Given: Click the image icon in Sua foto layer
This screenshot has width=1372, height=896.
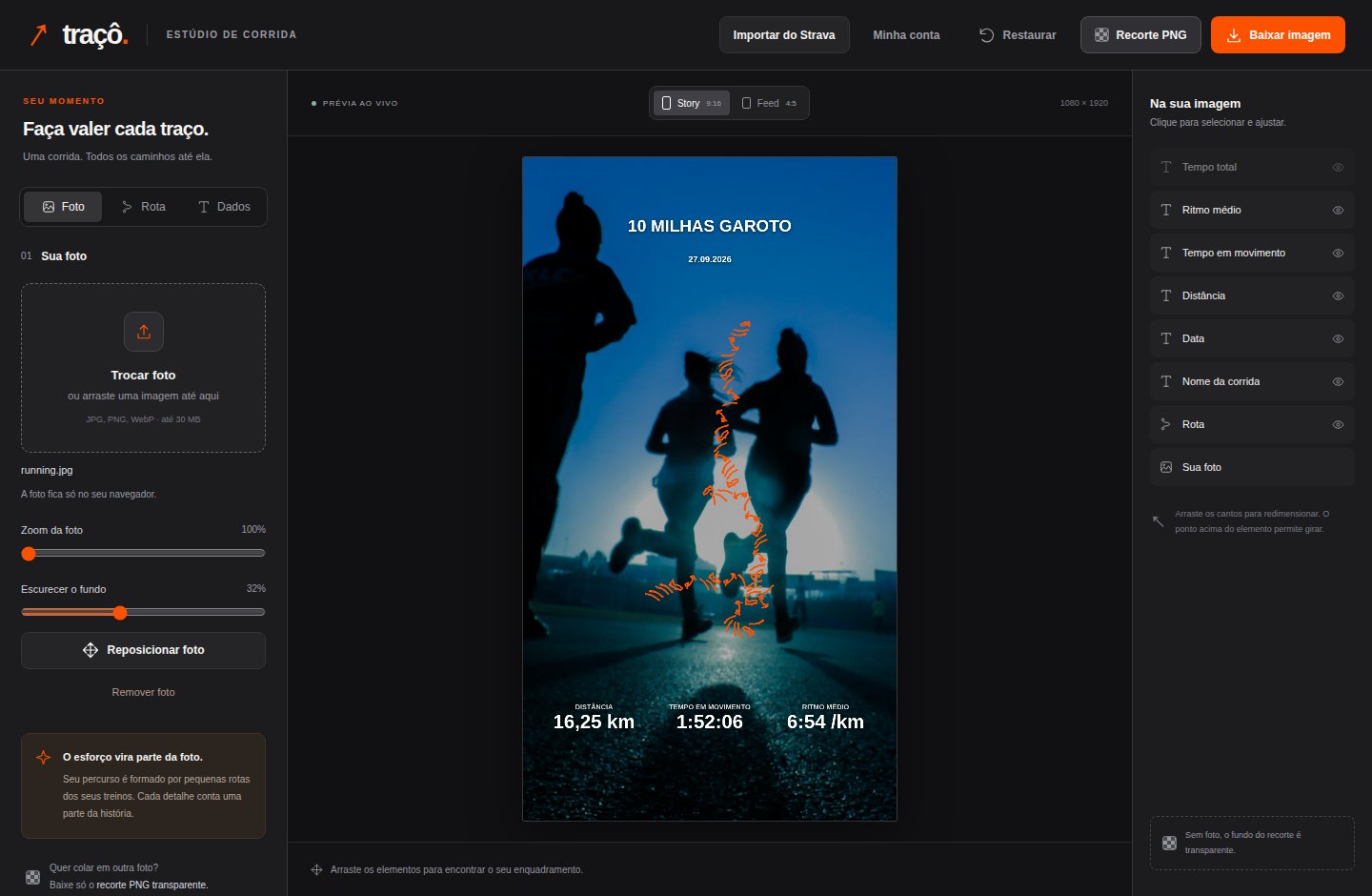Looking at the screenshot, I should tap(1166, 467).
